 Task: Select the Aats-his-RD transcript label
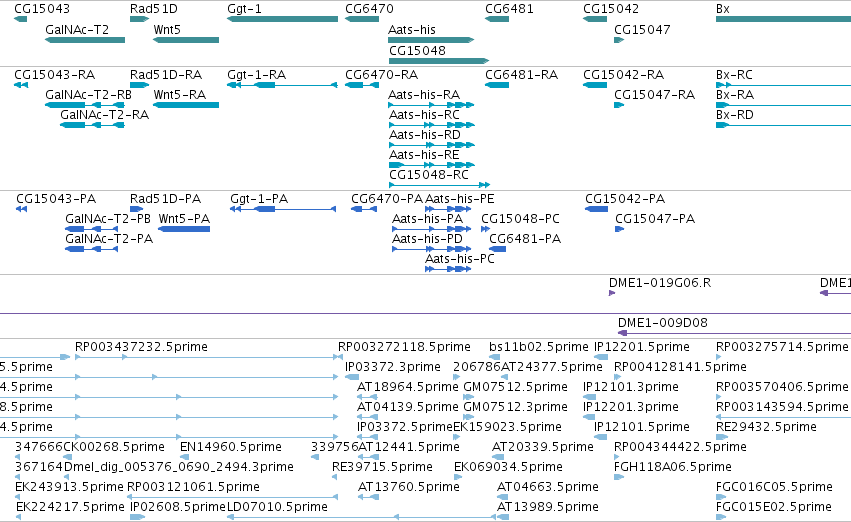[x=425, y=135]
